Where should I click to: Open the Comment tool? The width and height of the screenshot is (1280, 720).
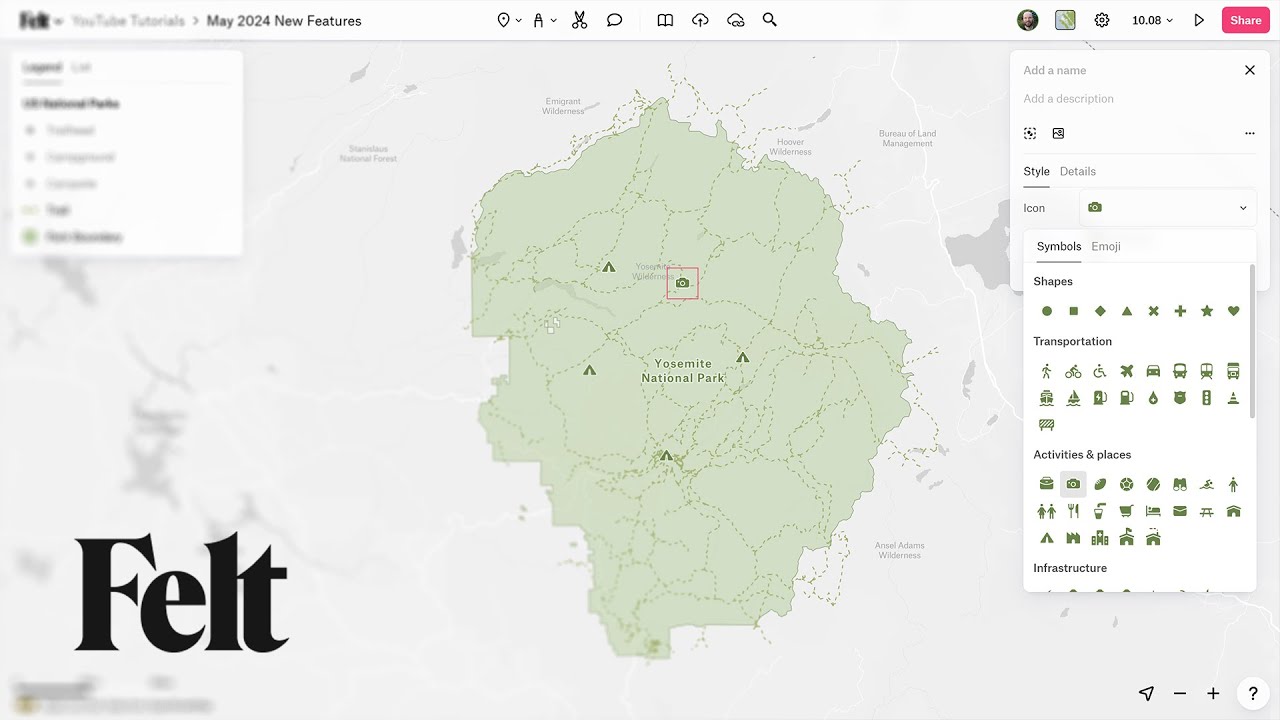point(614,20)
